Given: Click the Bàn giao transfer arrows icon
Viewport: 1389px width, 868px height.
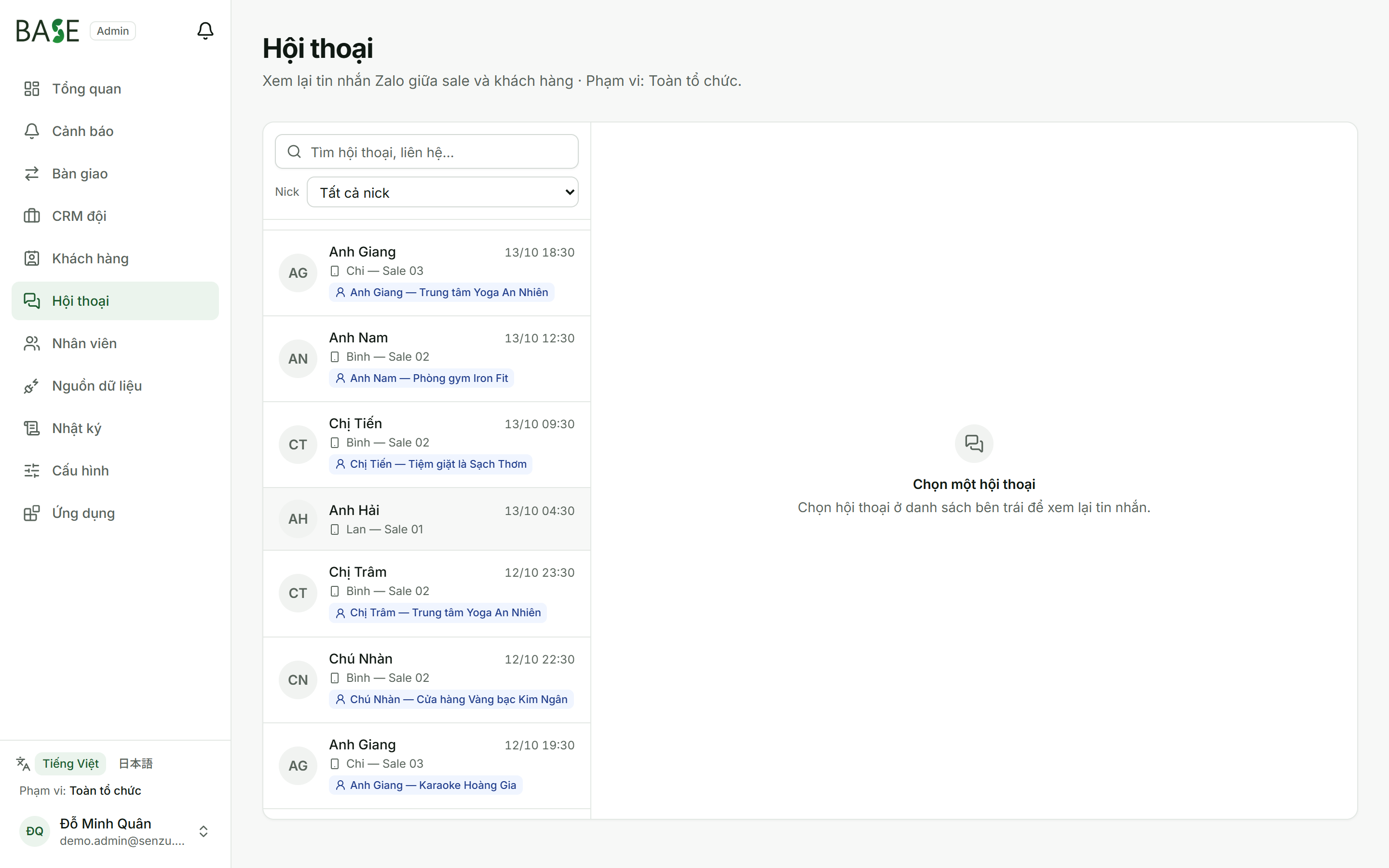Looking at the screenshot, I should 31,174.
